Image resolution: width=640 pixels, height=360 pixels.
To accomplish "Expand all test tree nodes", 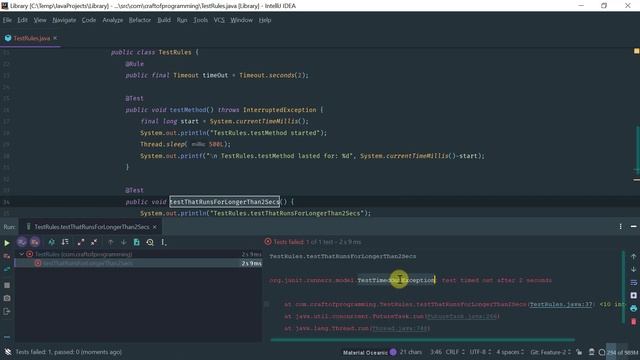I will point(81,242).
